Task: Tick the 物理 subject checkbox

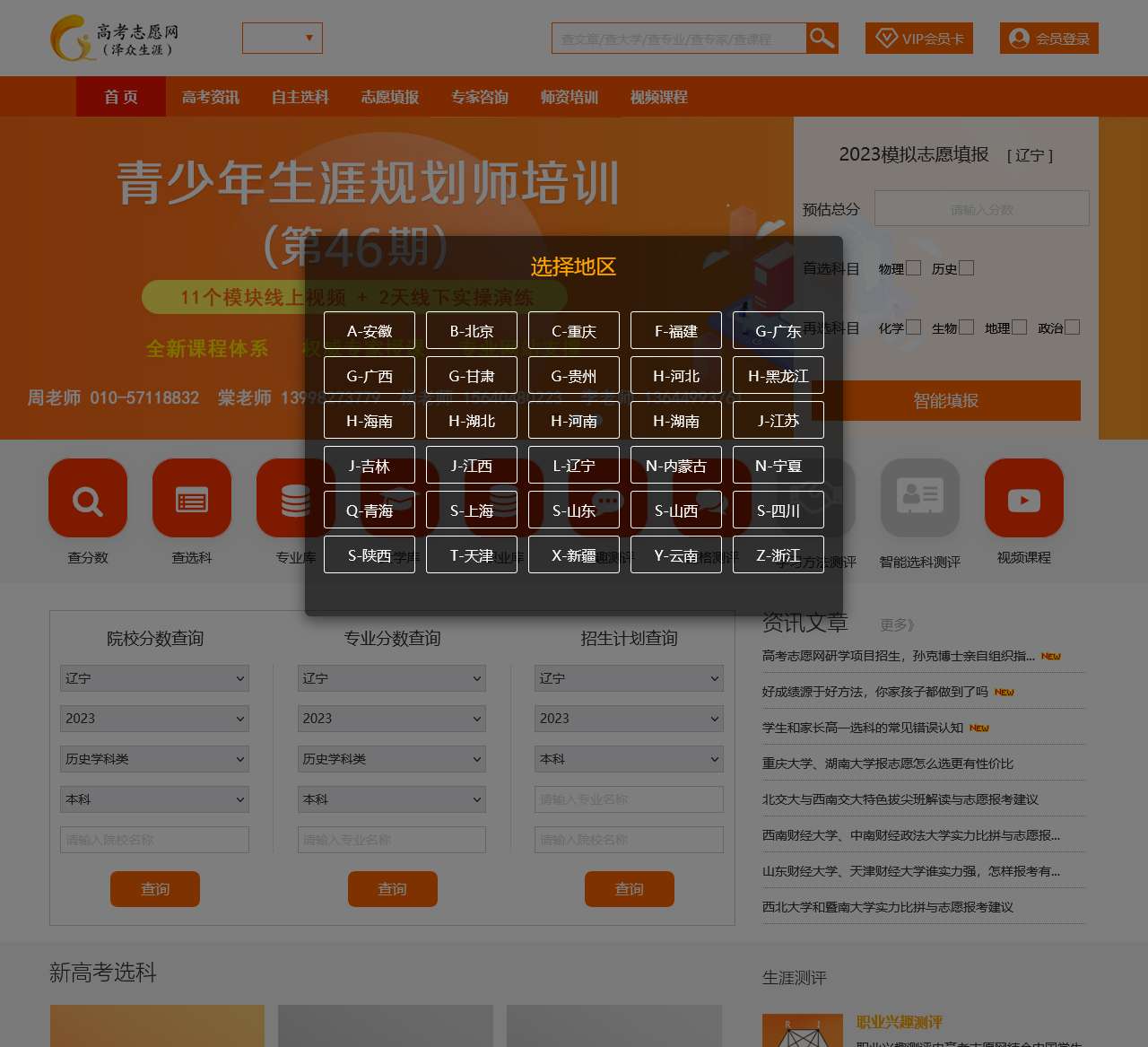Action: coord(914,267)
